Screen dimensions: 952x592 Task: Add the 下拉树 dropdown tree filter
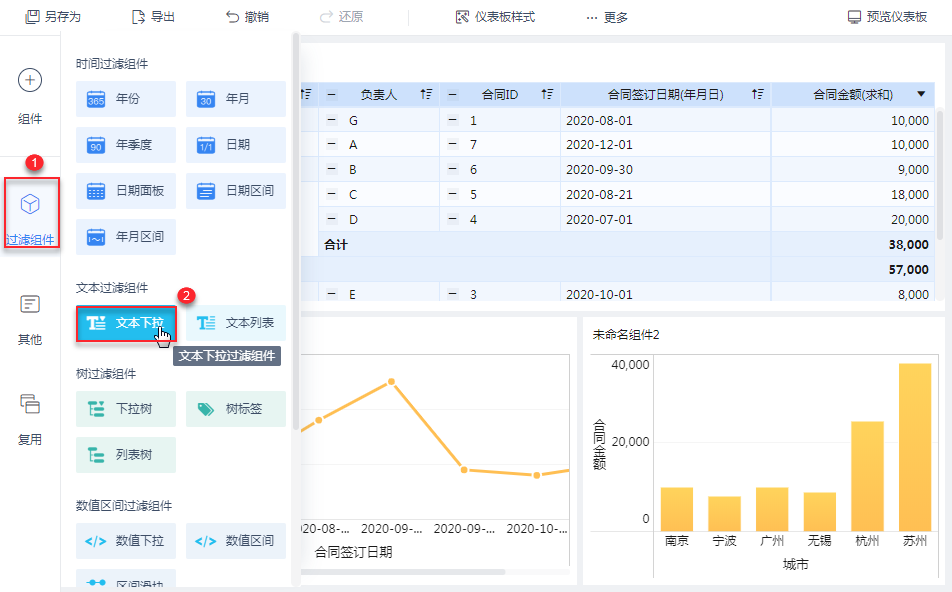pos(126,409)
